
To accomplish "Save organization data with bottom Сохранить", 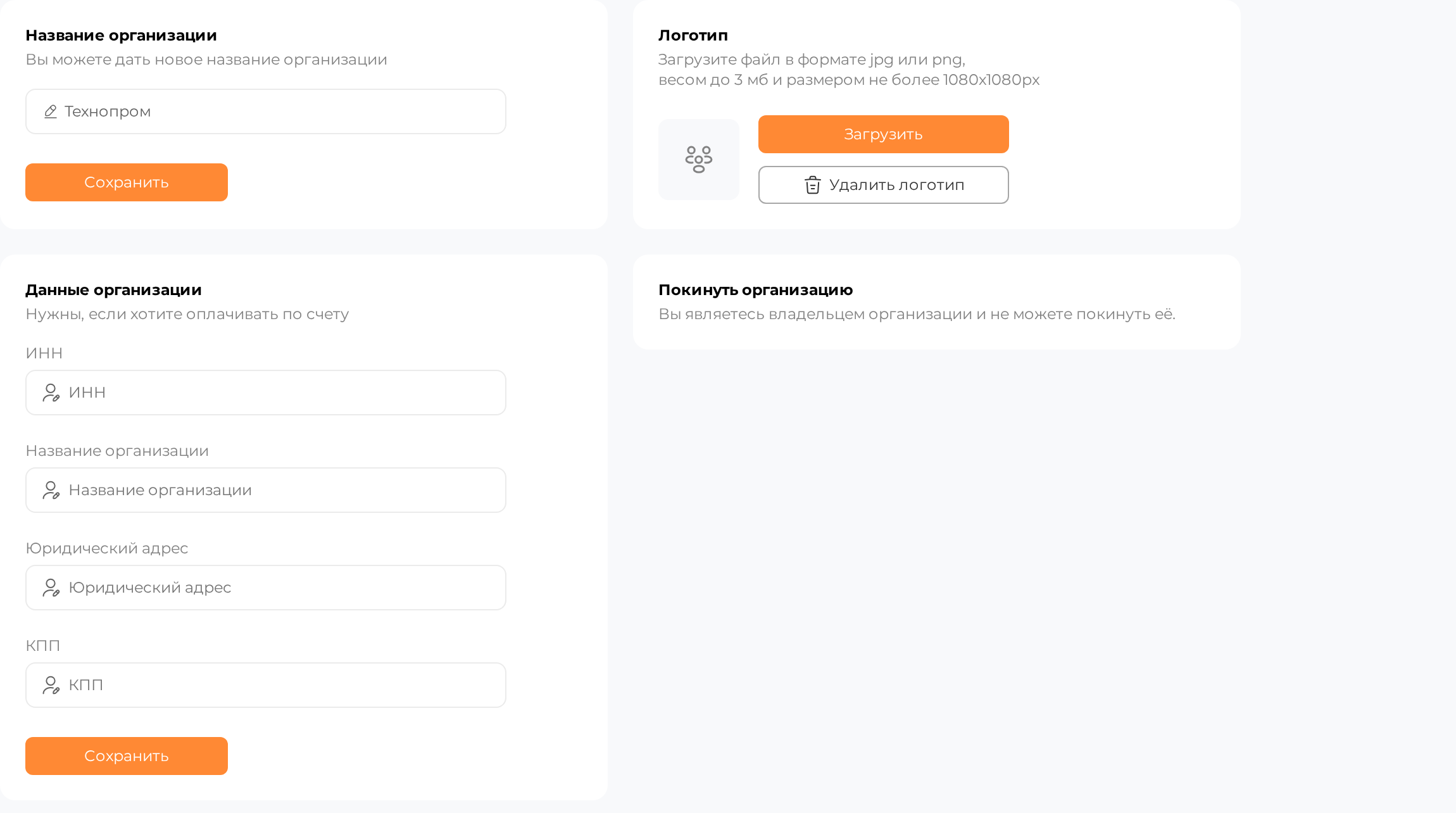I will pos(127,756).
